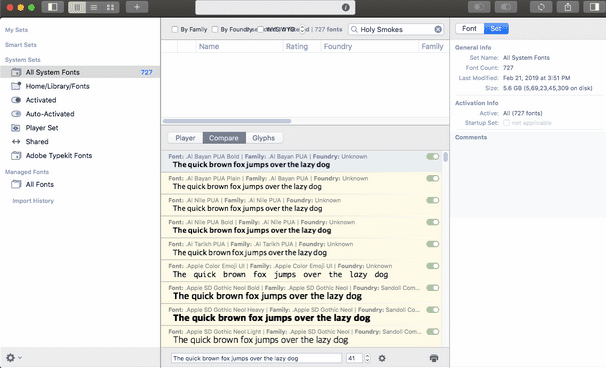The height and width of the screenshot is (368, 606).
Task: Click the info icon in title field
Action: pyautogui.click(x=346, y=7)
